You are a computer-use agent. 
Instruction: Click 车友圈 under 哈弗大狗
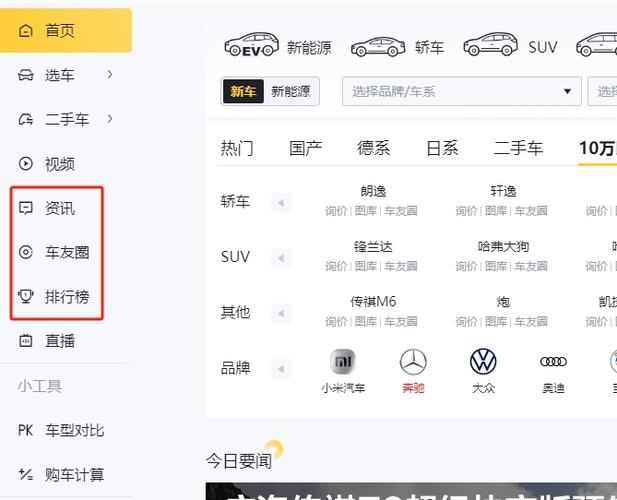point(531,266)
